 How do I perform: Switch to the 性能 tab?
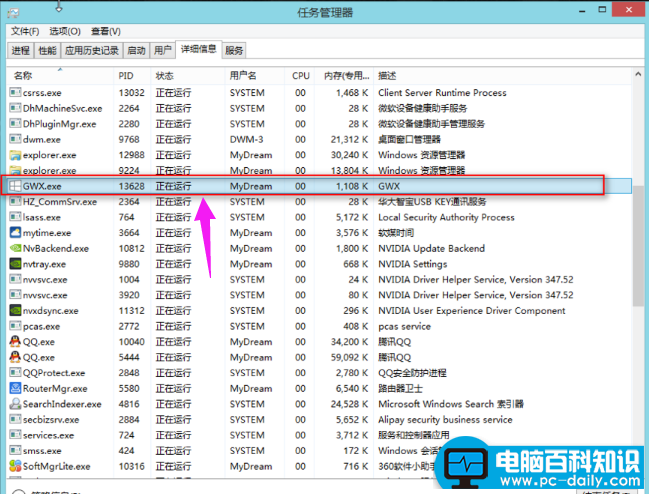47,50
